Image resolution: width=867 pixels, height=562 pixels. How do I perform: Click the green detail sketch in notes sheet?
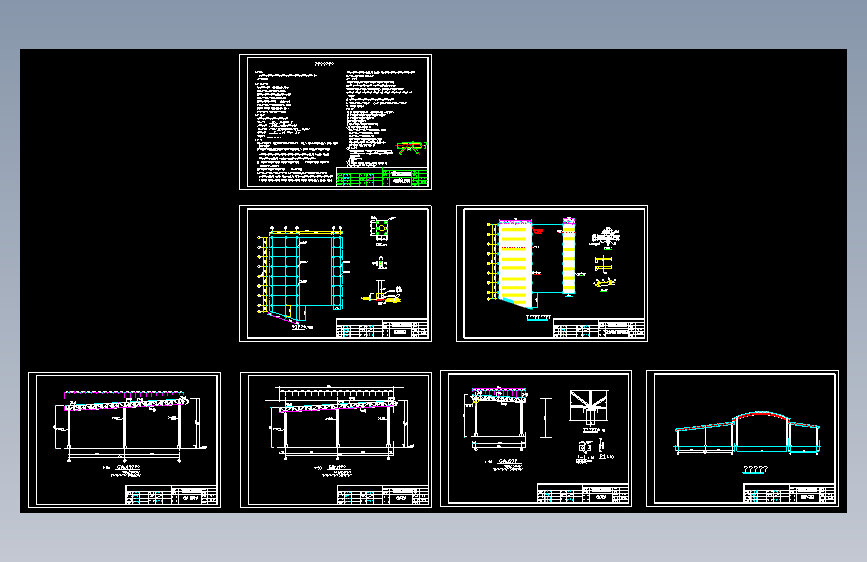coord(411,147)
